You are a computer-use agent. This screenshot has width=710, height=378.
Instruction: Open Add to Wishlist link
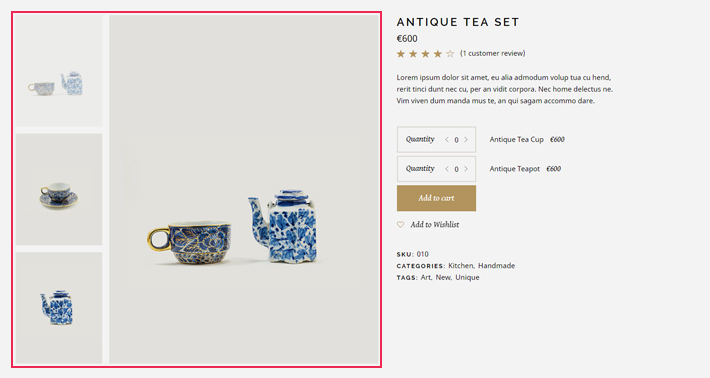tap(435, 225)
